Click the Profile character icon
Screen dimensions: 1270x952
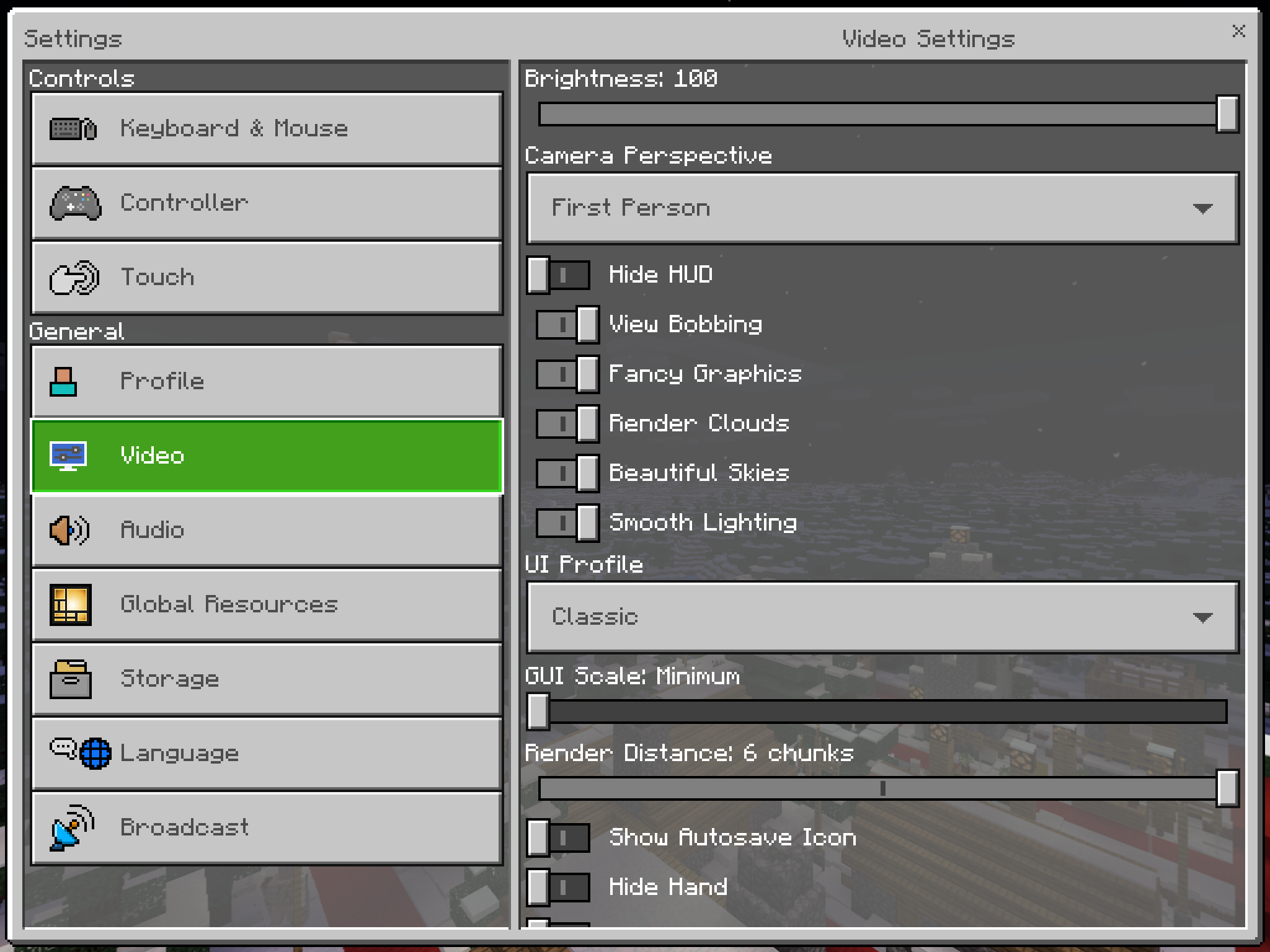(x=63, y=381)
